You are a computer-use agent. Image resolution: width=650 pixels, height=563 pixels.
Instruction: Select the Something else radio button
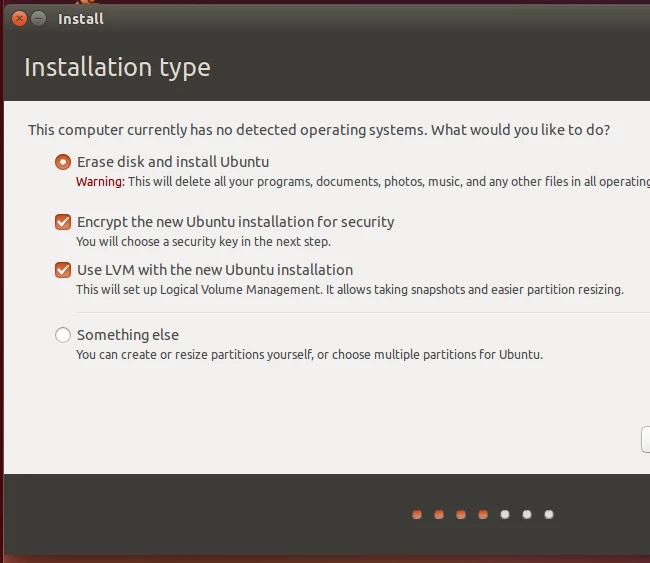(x=64, y=335)
